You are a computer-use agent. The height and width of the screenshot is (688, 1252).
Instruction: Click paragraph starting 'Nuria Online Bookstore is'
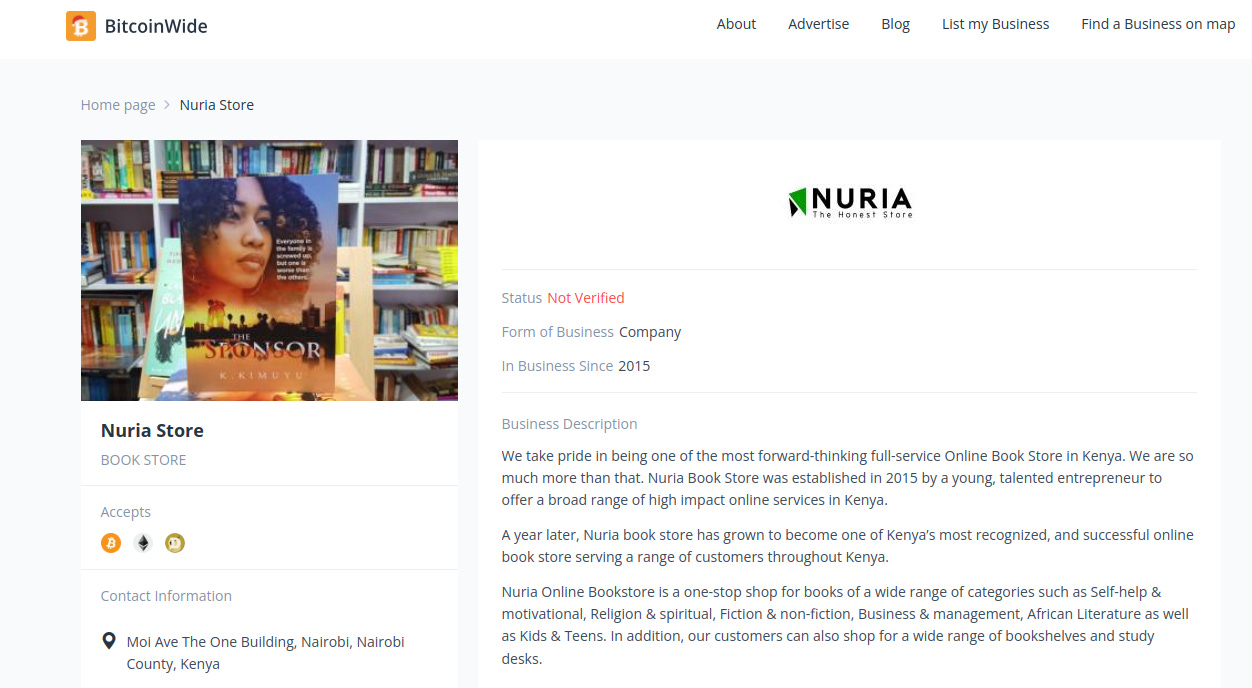tap(846, 625)
